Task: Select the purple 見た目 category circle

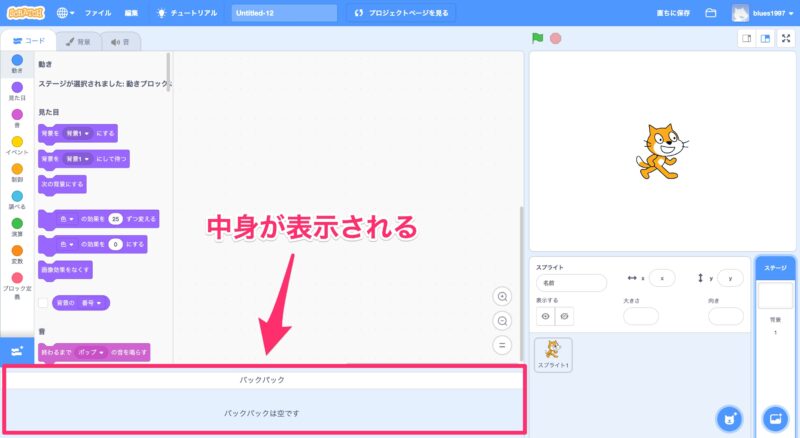Action: point(17,88)
